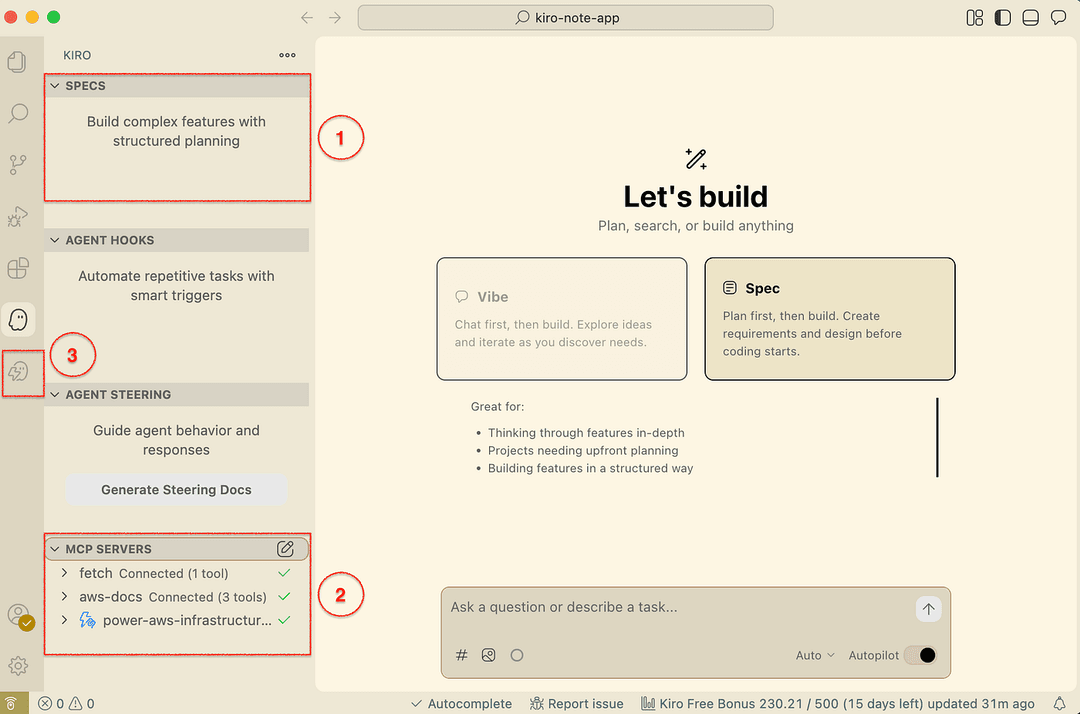Open the Manage settings gear
The image size is (1080, 714).
[18, 666]
